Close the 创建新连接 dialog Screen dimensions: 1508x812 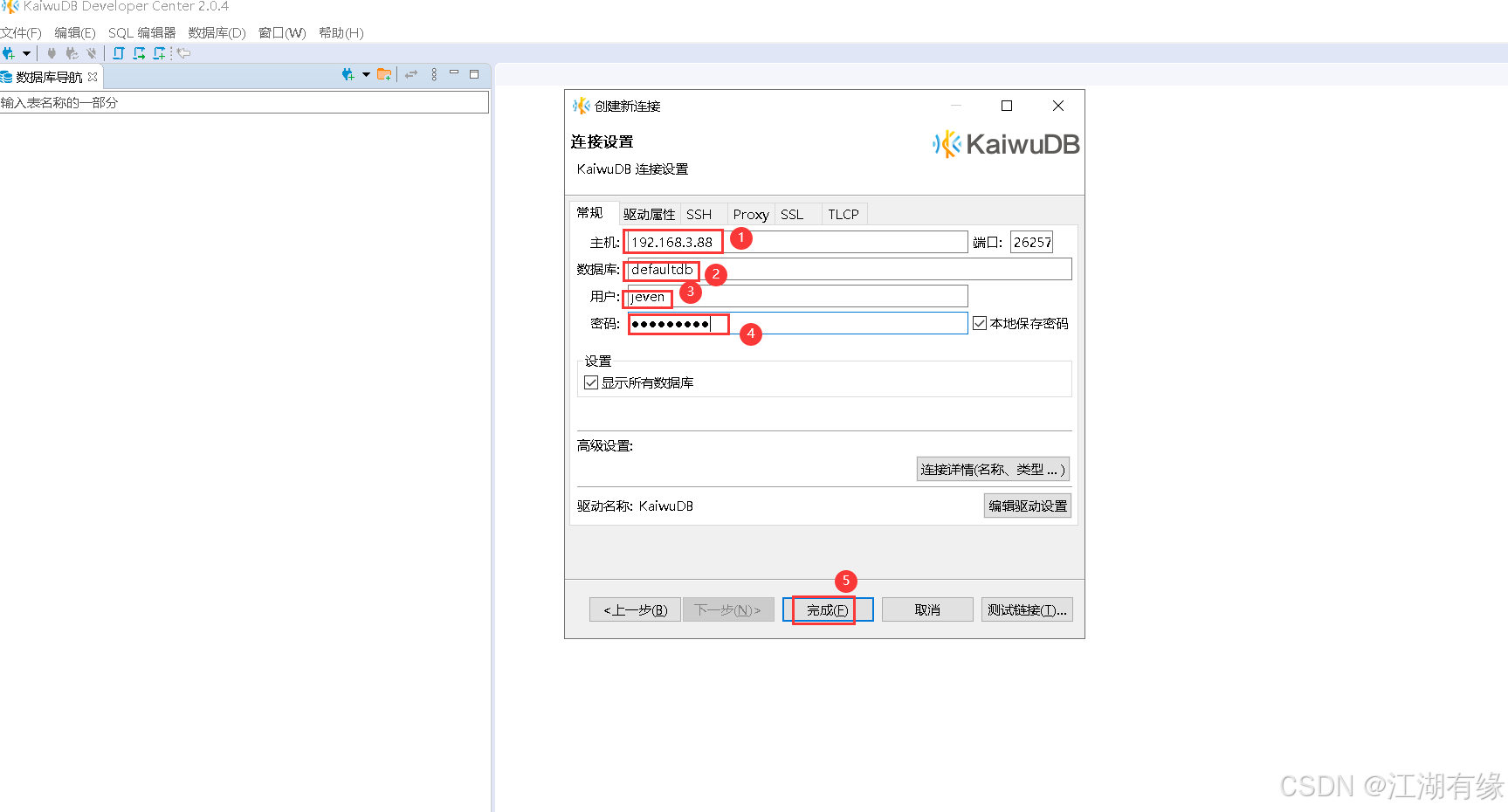[1058, 106]
